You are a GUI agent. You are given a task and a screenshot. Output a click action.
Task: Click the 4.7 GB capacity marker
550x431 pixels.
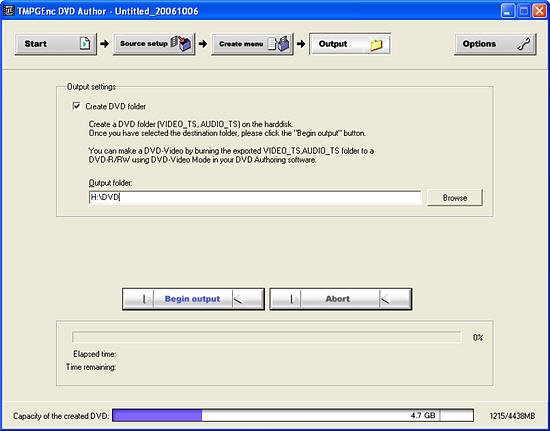[x=423, y=416]
